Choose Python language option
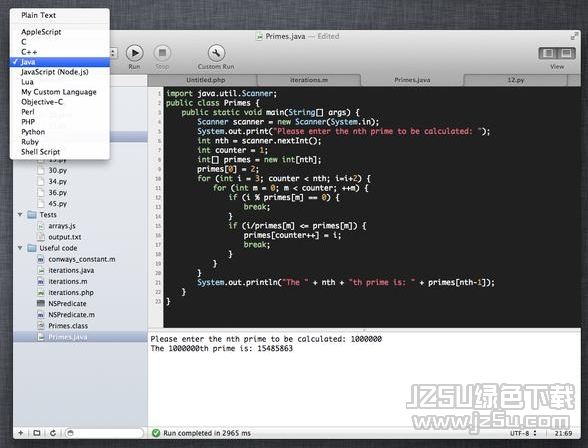588x448 pixels. point(33,132)
